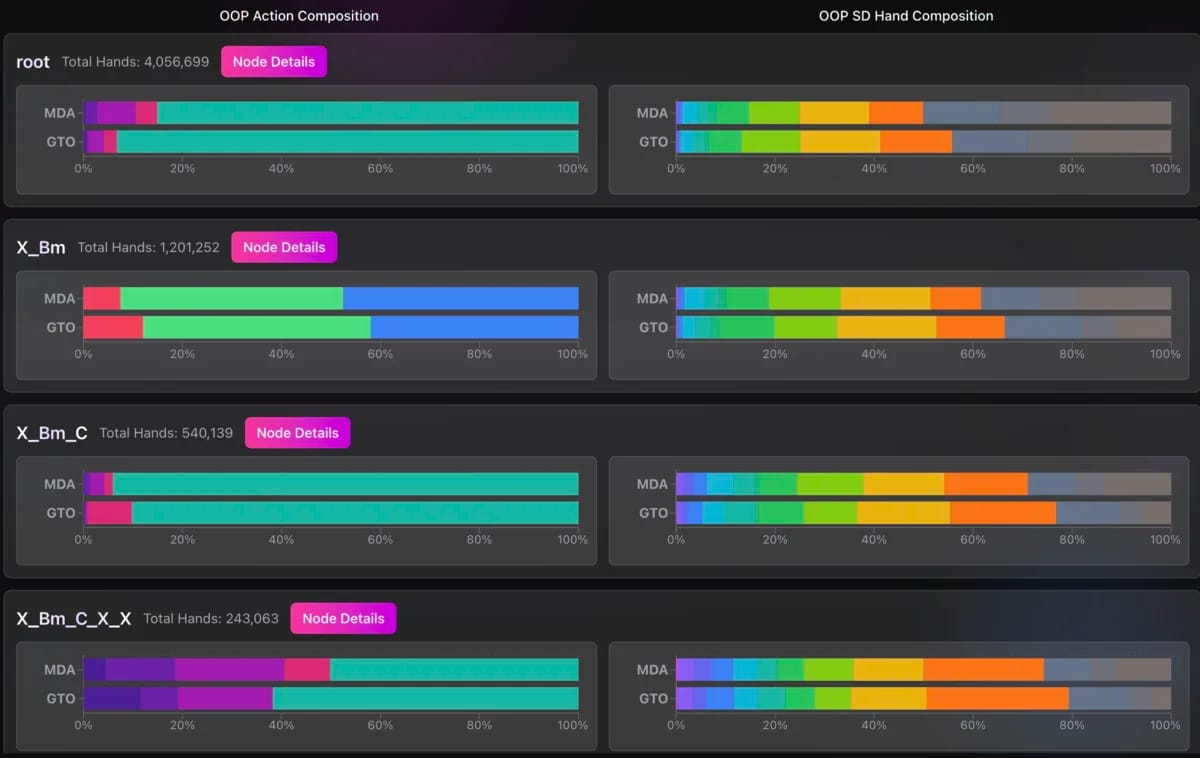The height and width of the screenshot is (758, 1200).
Task: Click the root node title label
Action: click(33, 62)
